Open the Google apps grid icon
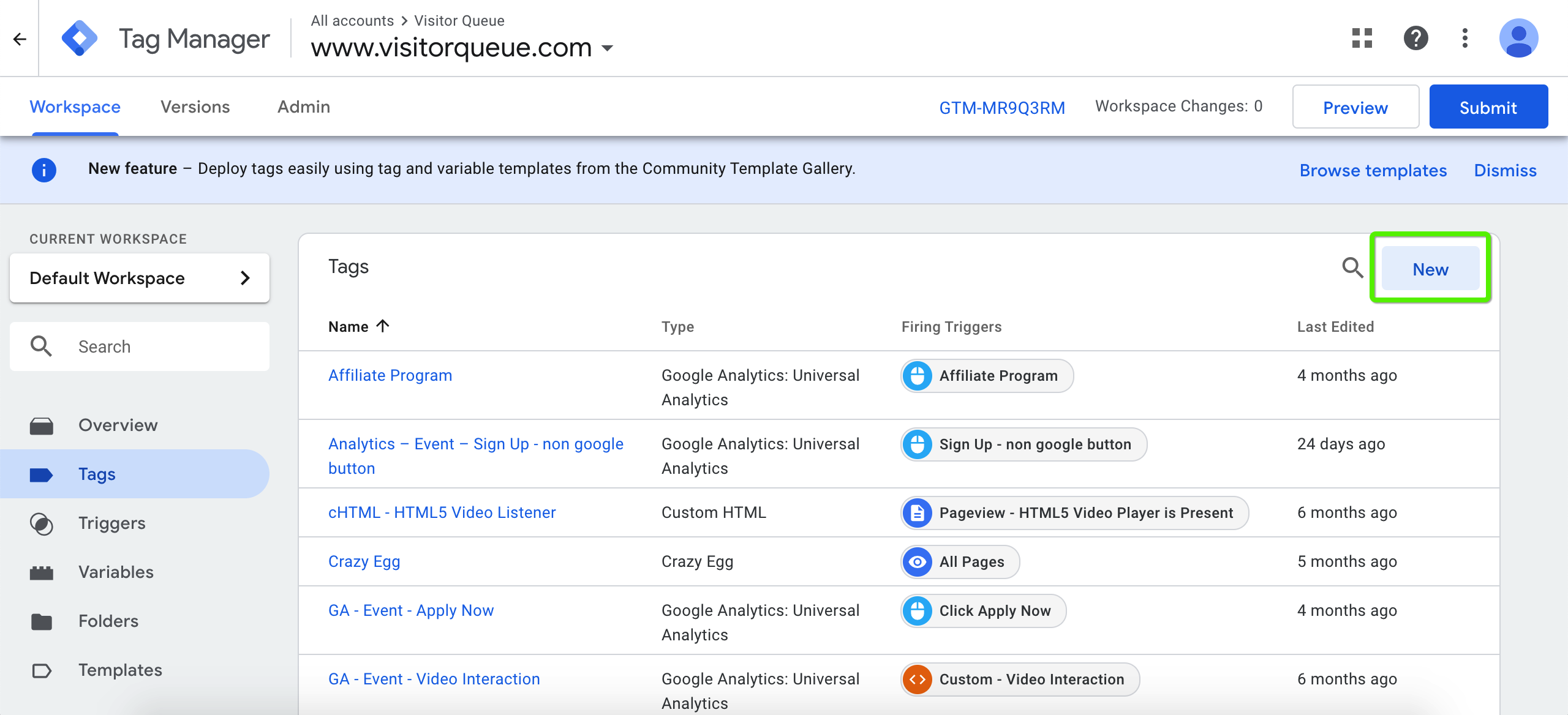This screenshot has width=1568, height=715. [x=1362, y=38]
